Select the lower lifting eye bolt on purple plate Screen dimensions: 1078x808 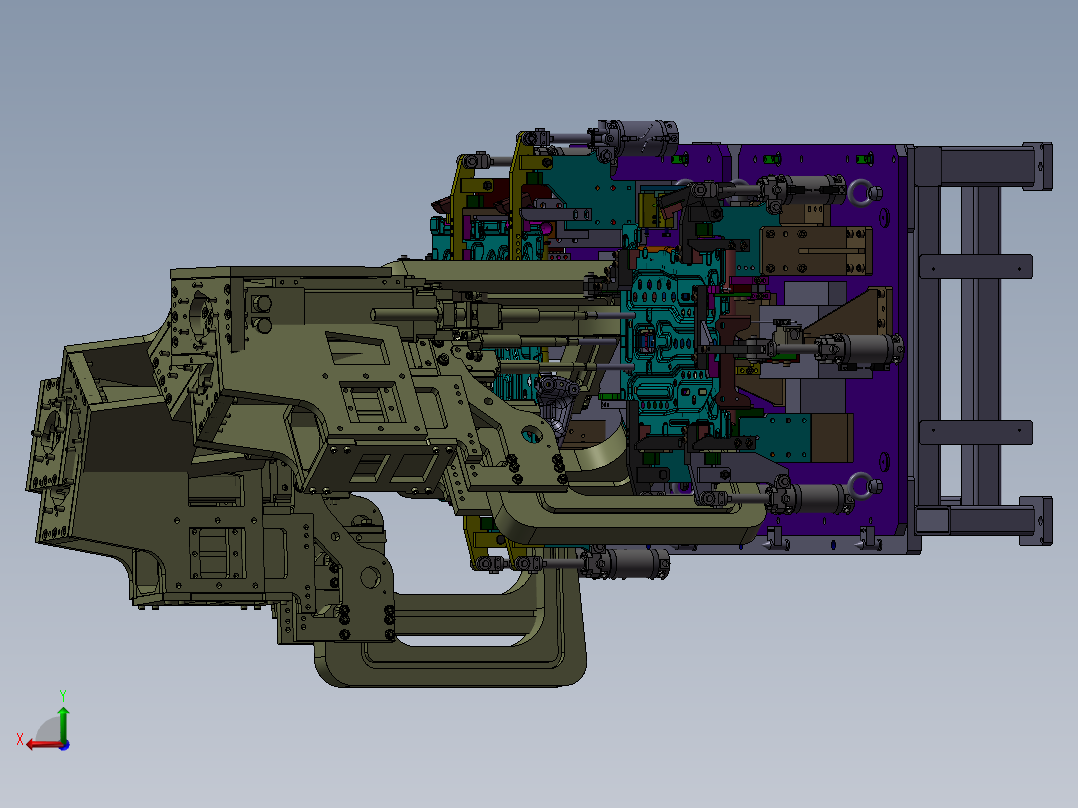(864, 485)
